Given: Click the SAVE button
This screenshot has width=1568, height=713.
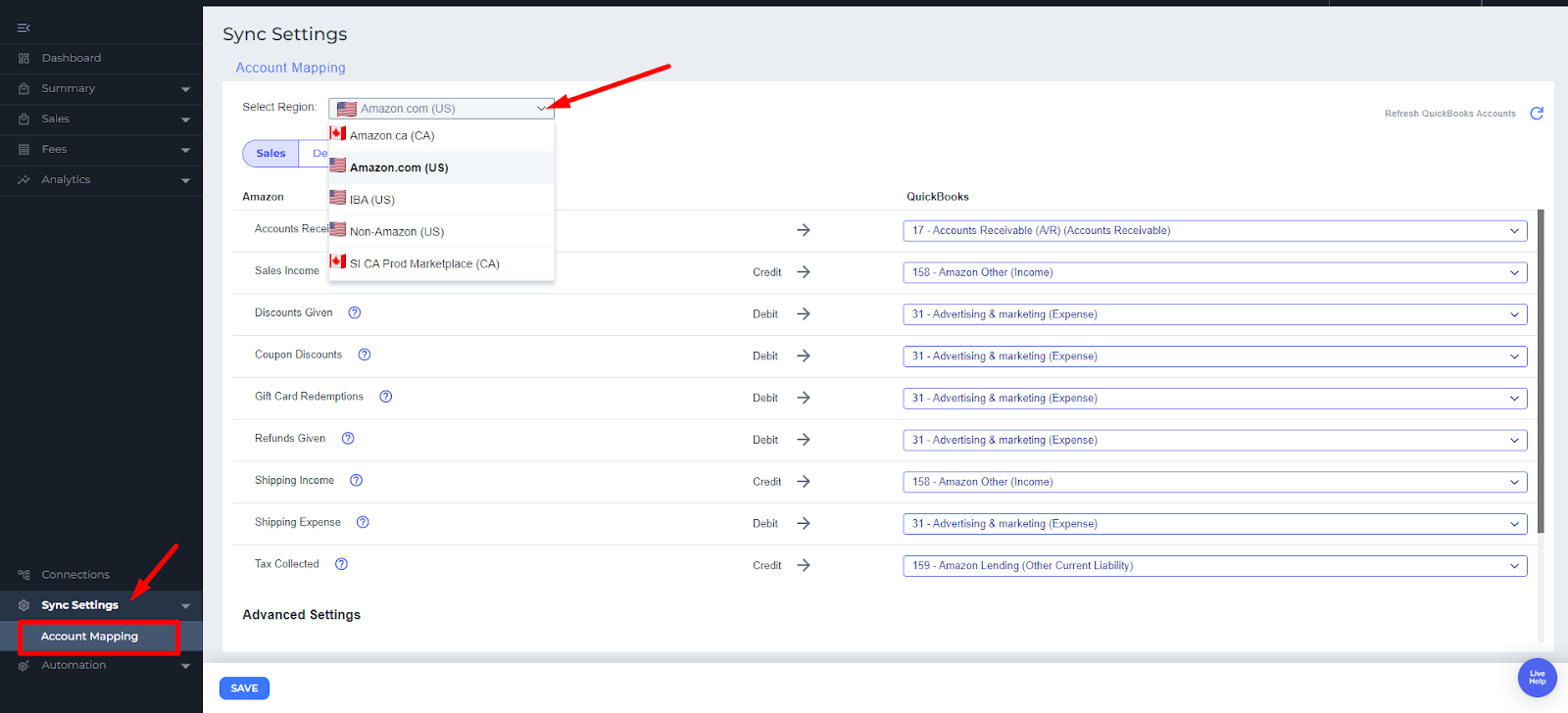Looking at the screenshot, I should [x=244, y=689].
